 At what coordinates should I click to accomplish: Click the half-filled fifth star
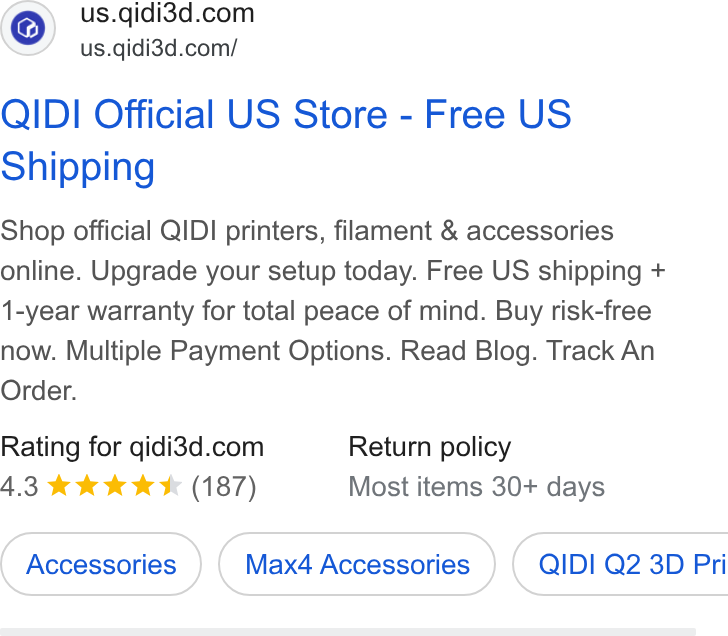coord(170,486)
